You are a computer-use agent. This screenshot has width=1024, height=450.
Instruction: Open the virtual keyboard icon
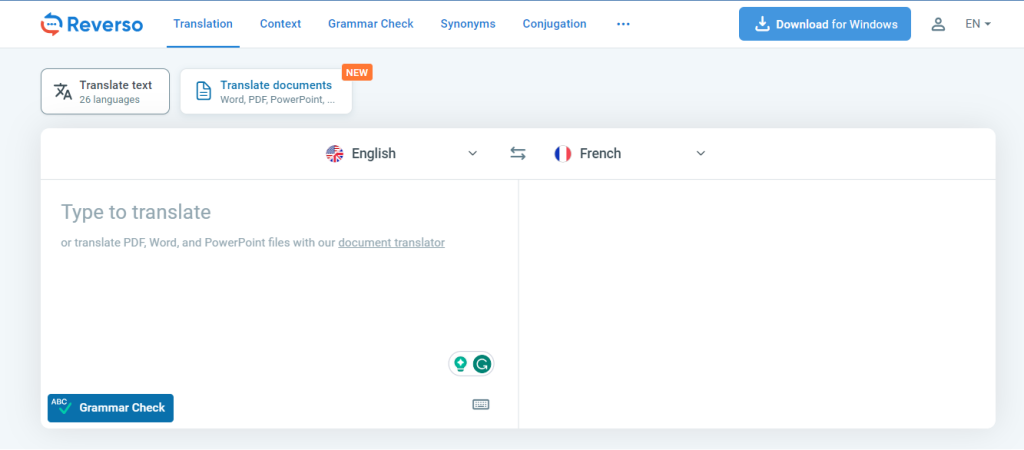(481, 405)
